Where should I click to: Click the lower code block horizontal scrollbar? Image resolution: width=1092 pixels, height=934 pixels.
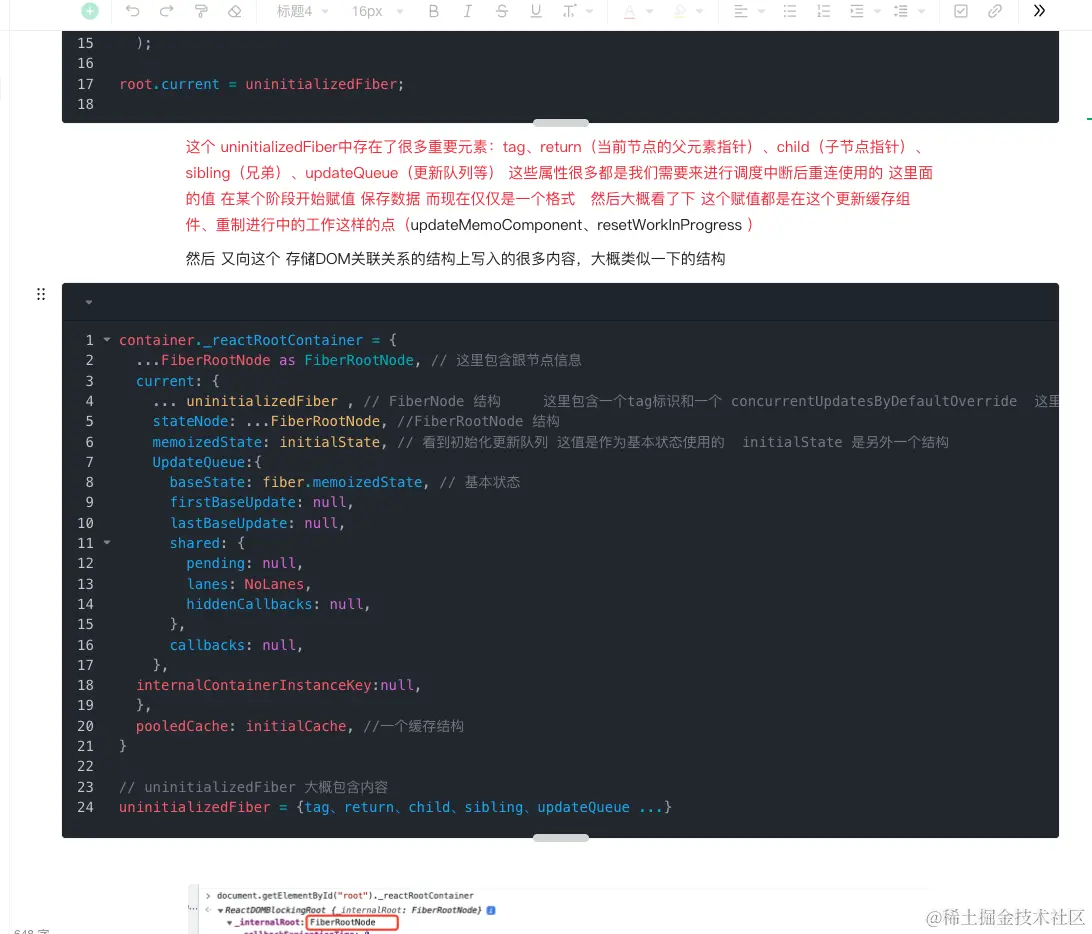(x=561, y=838)
